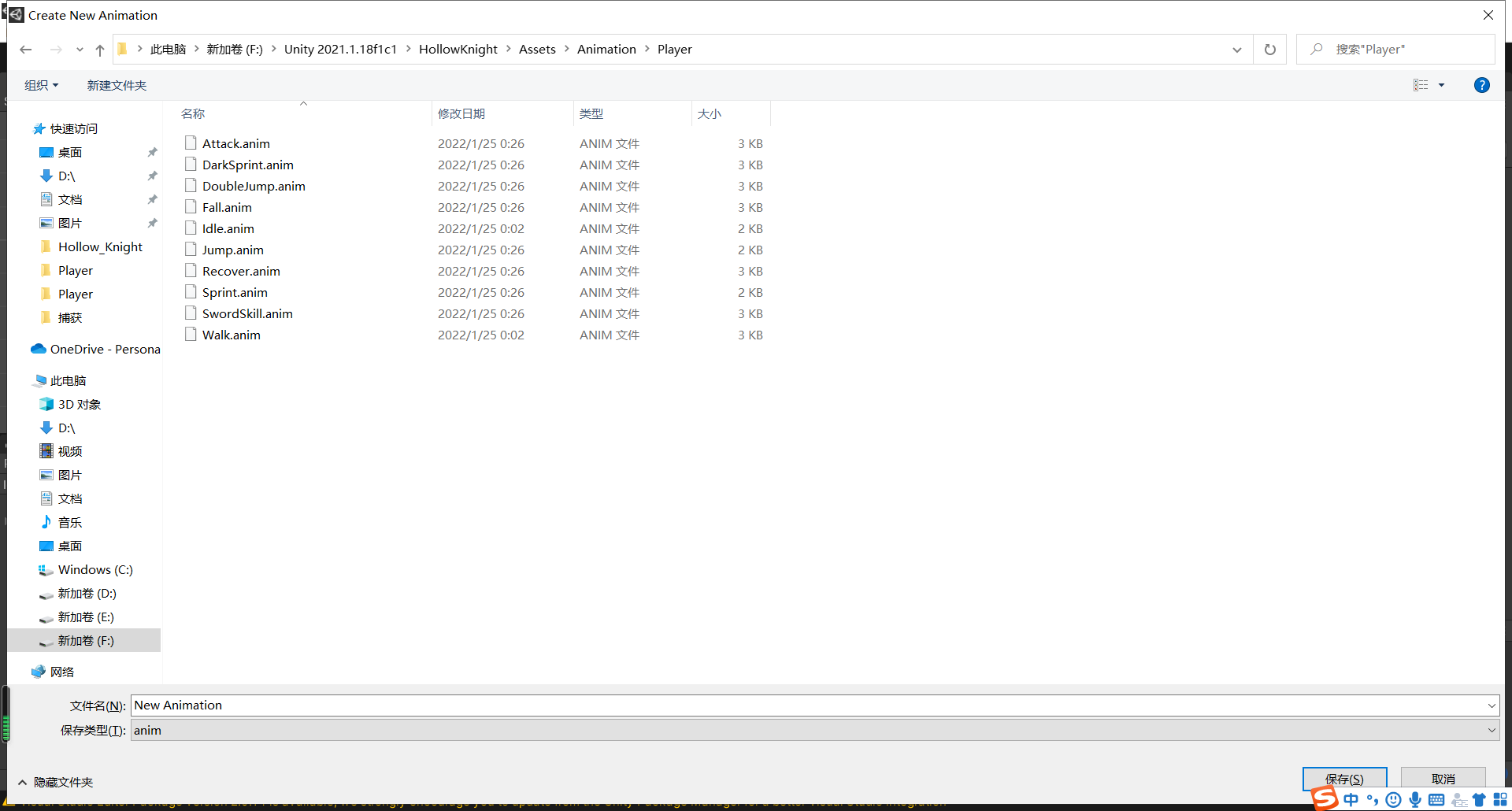The height and width of the screenshot is (811, 1512).
Task: Click the 保存(S) button
Action: (1344, 779)
